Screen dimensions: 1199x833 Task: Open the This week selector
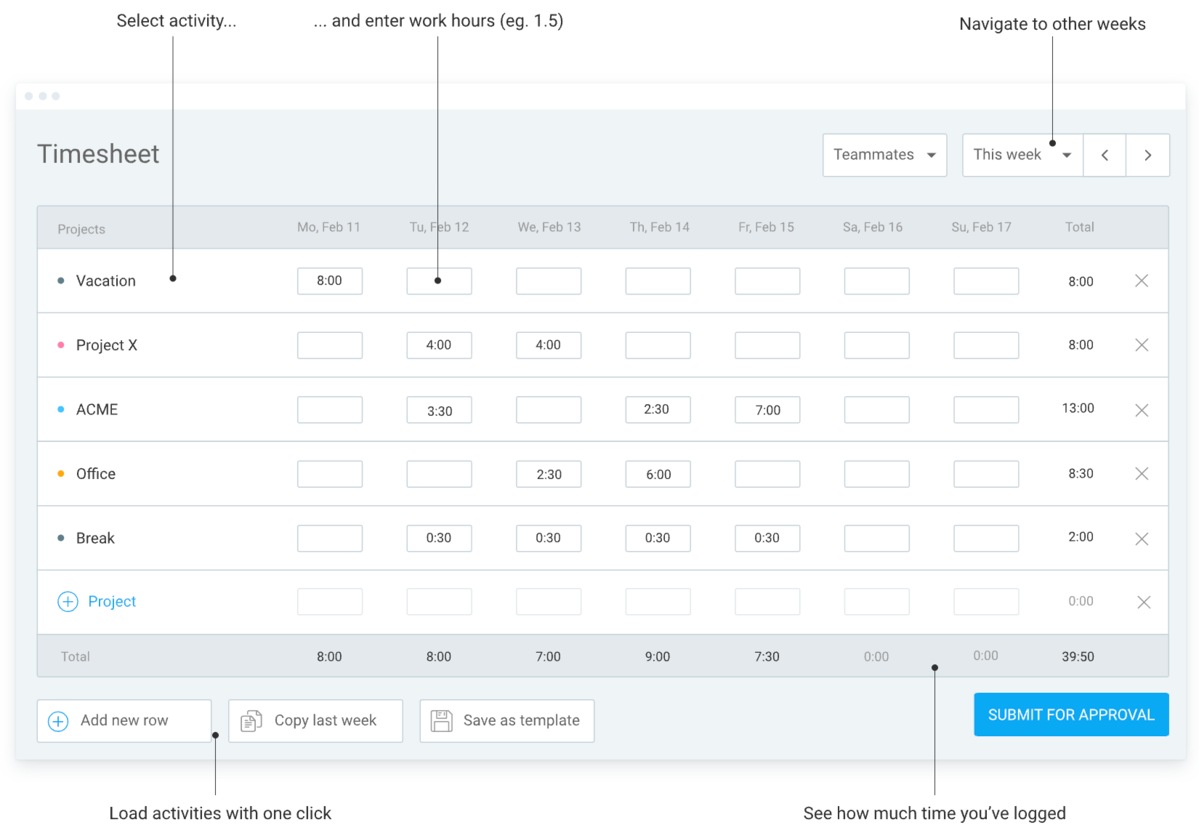[1021, 155]
